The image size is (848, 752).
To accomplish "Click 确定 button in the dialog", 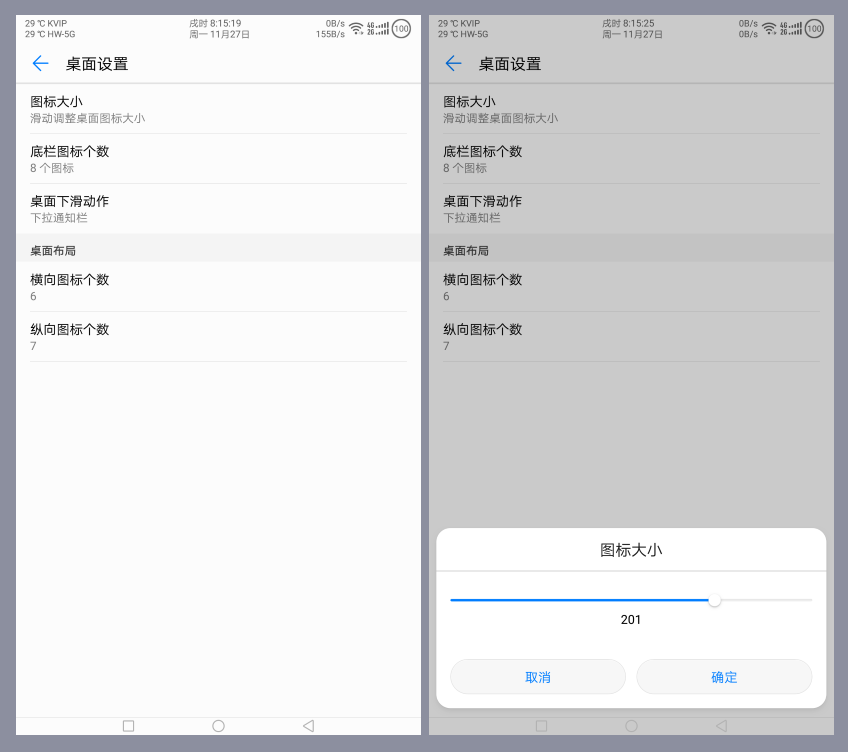I will click(724, 677).
